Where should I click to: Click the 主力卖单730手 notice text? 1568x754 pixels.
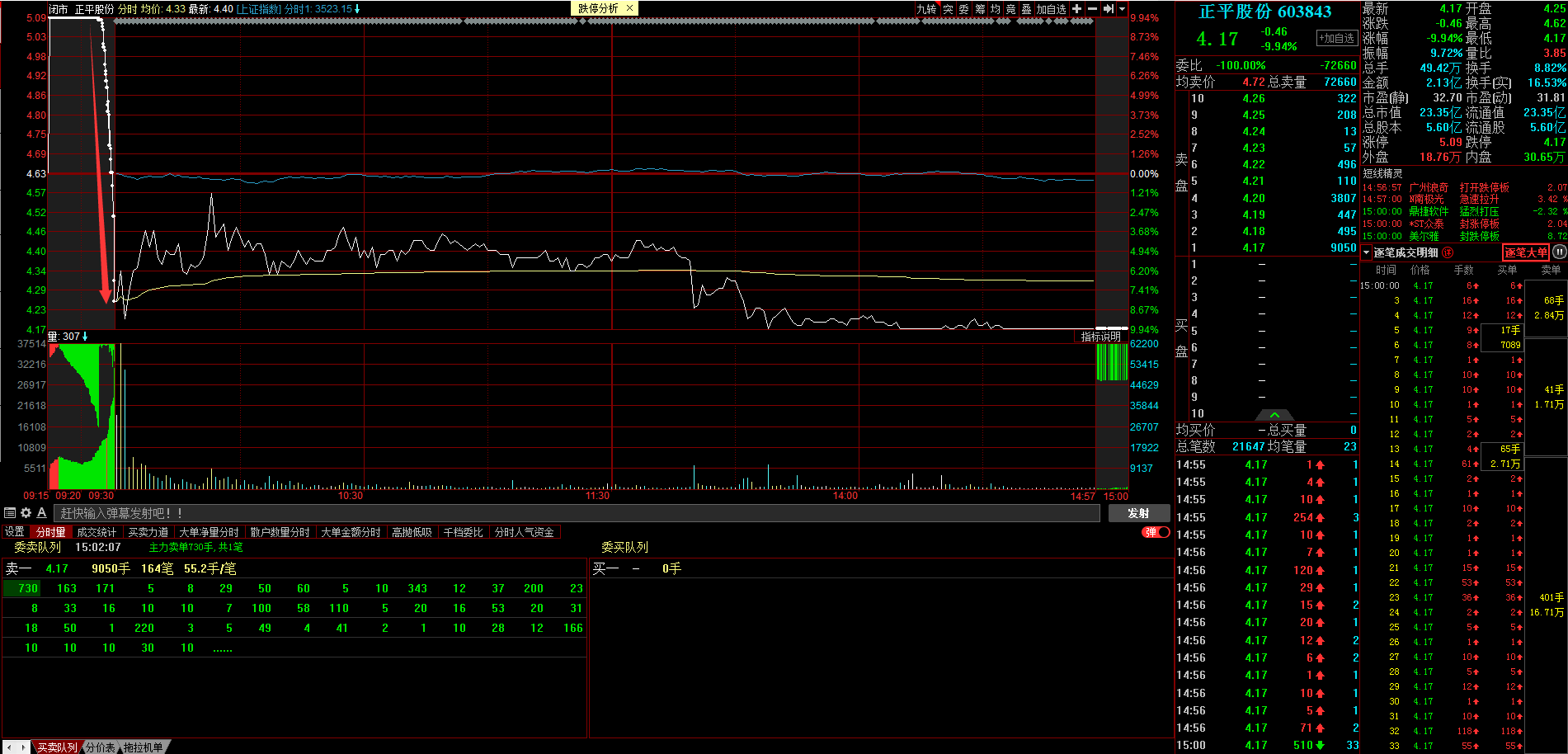195,548
